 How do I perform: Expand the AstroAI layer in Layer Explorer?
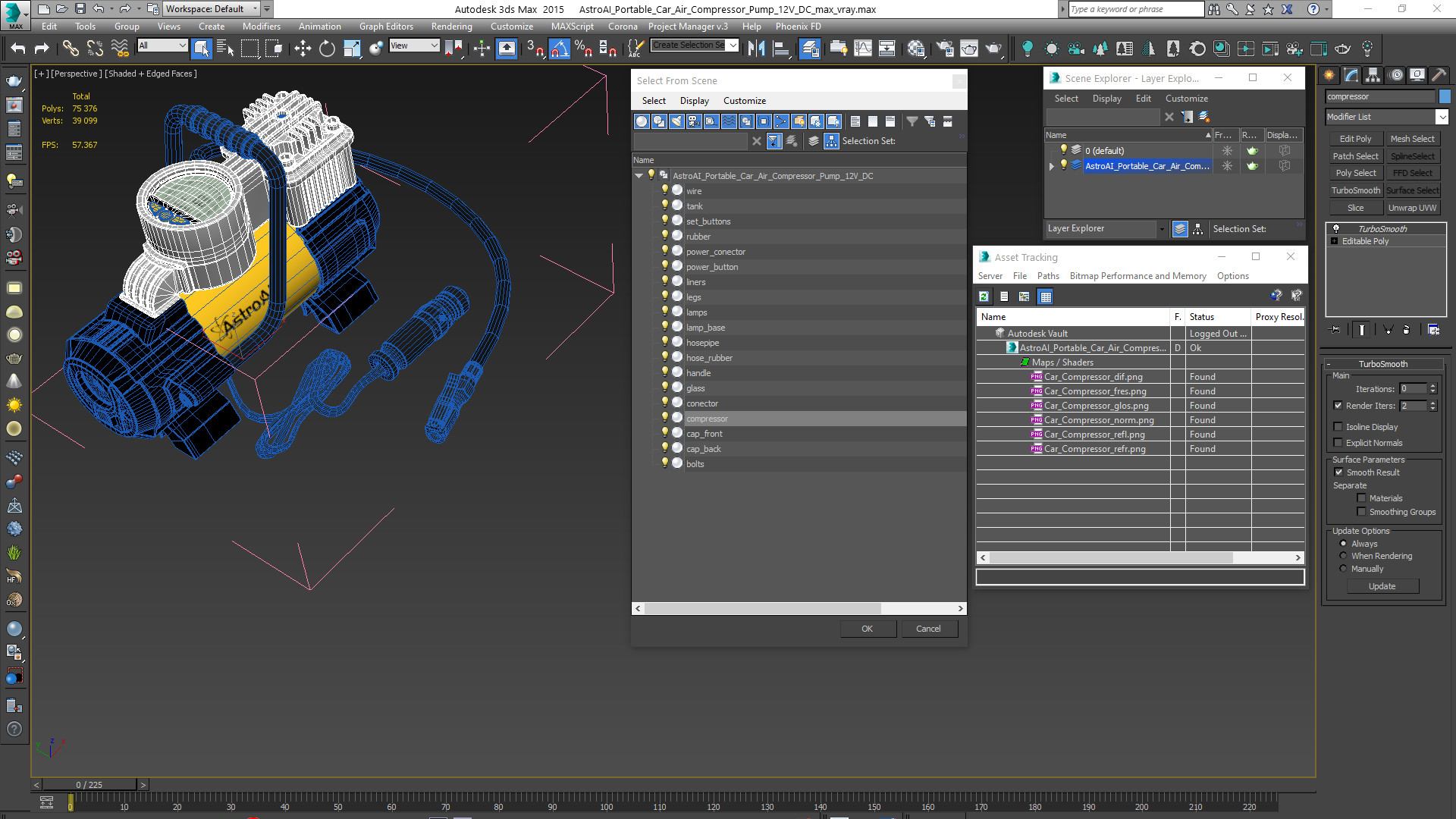1051,166
